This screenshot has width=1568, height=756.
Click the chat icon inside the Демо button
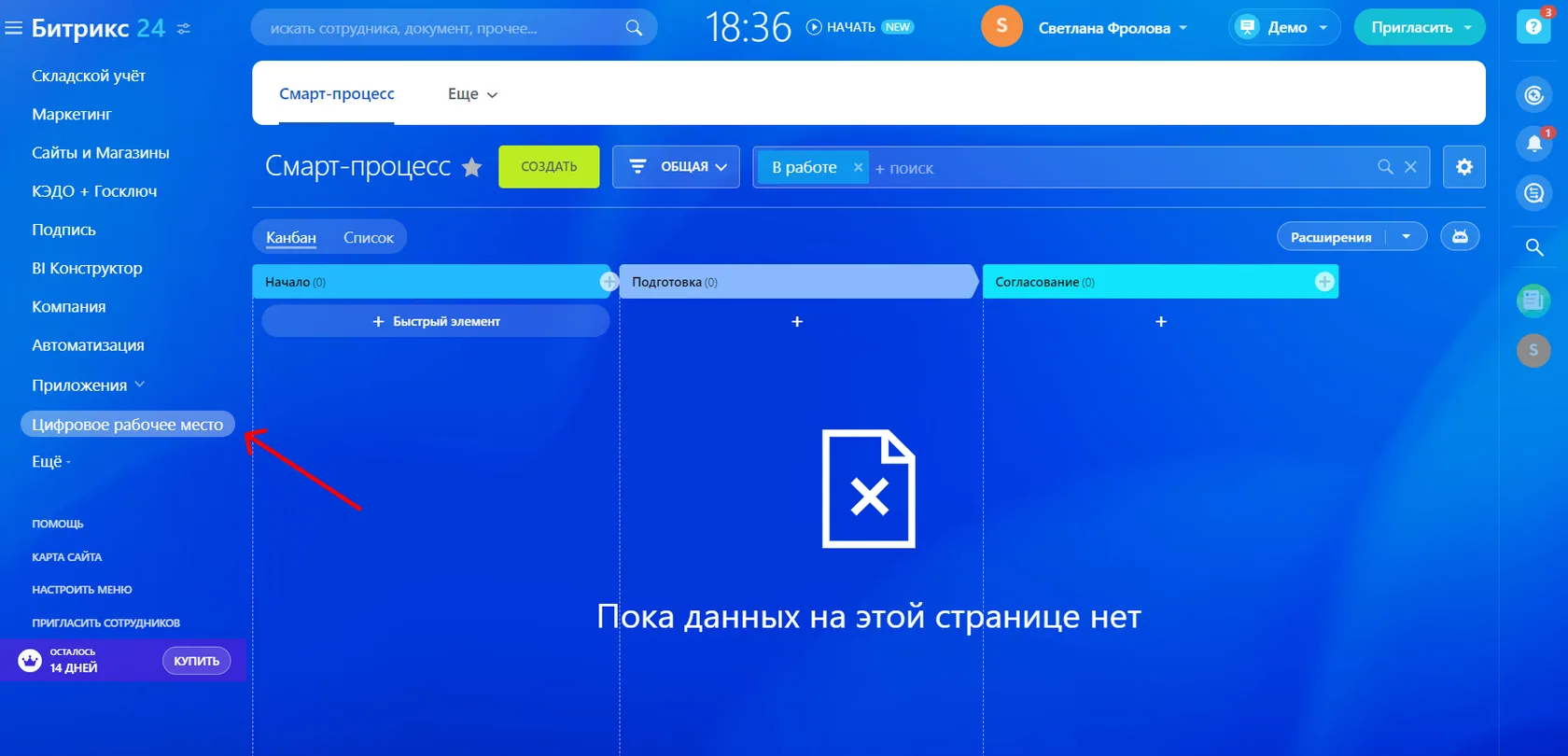pyautogui.click(x=1247, y=27)
